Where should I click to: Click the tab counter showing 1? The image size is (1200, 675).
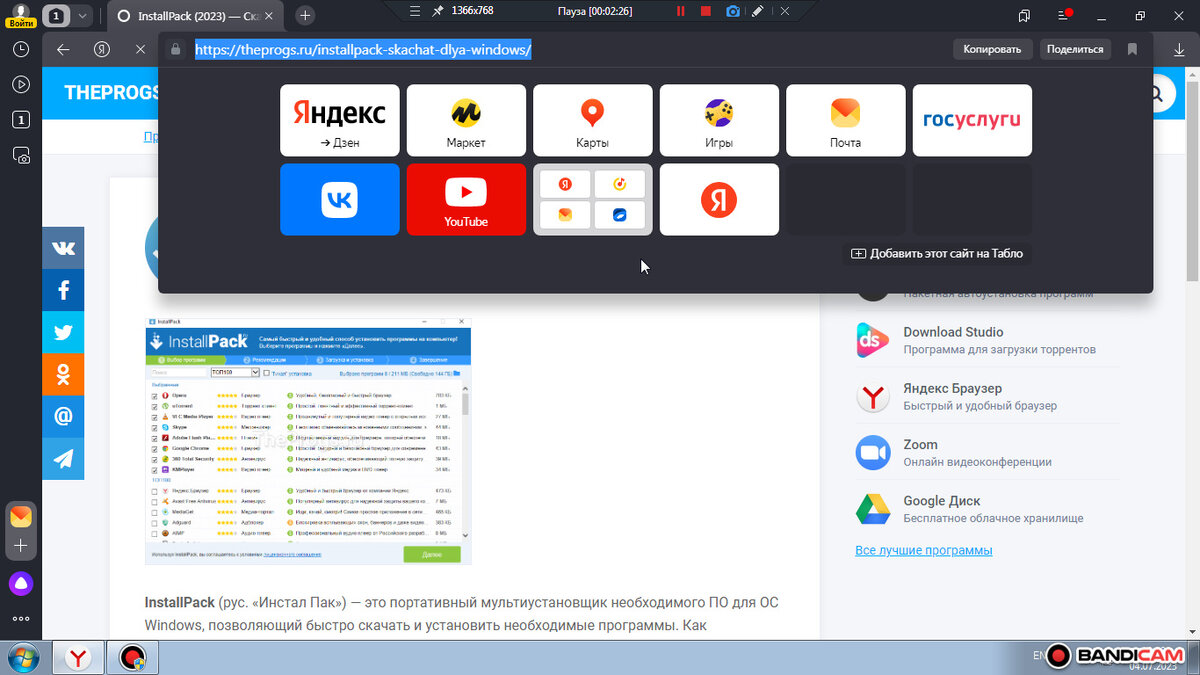57,16
